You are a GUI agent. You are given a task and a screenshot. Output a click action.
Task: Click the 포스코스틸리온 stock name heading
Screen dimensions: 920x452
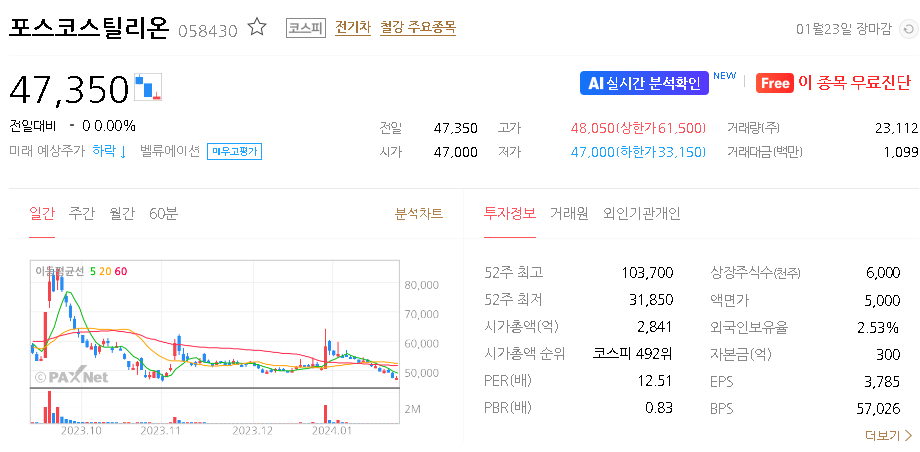[x=89, y=28]
